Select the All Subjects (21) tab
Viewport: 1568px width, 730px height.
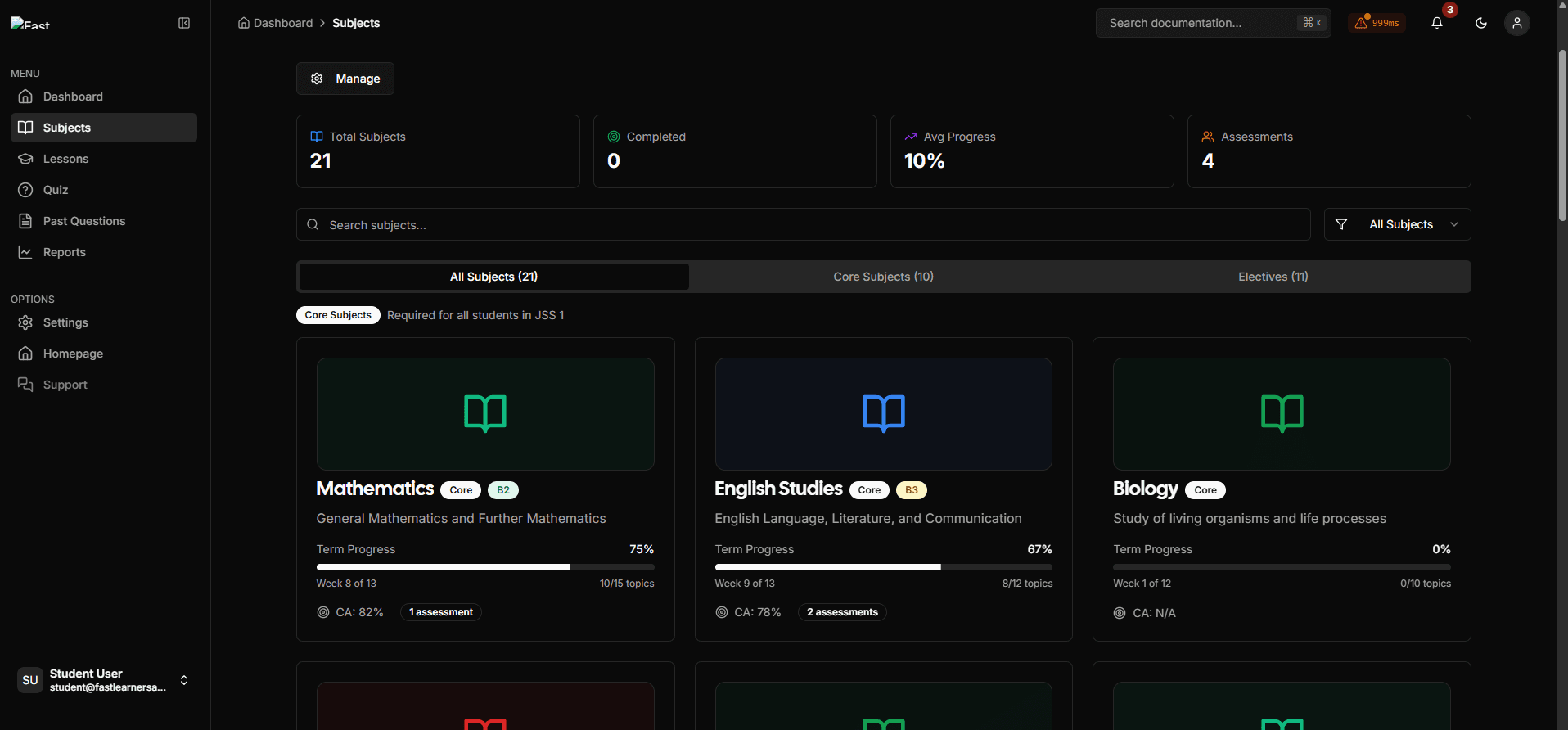493,277
